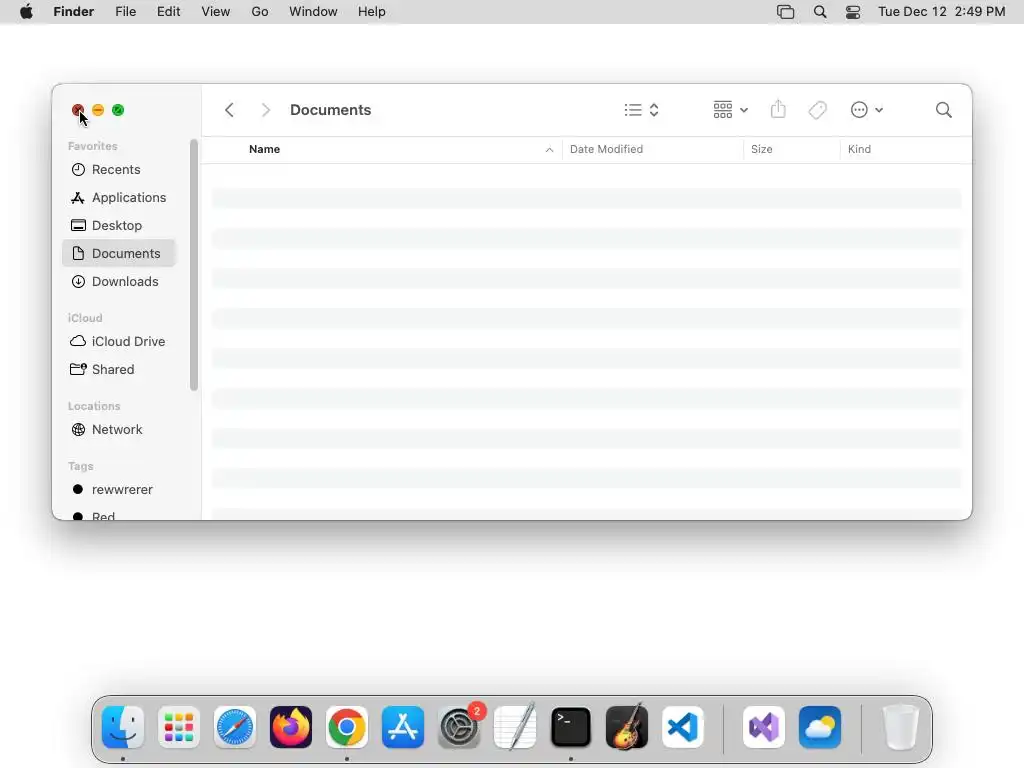Close the Finder window with red button
This screenshot has width=1024, height=768.
[x=78, y=110]
